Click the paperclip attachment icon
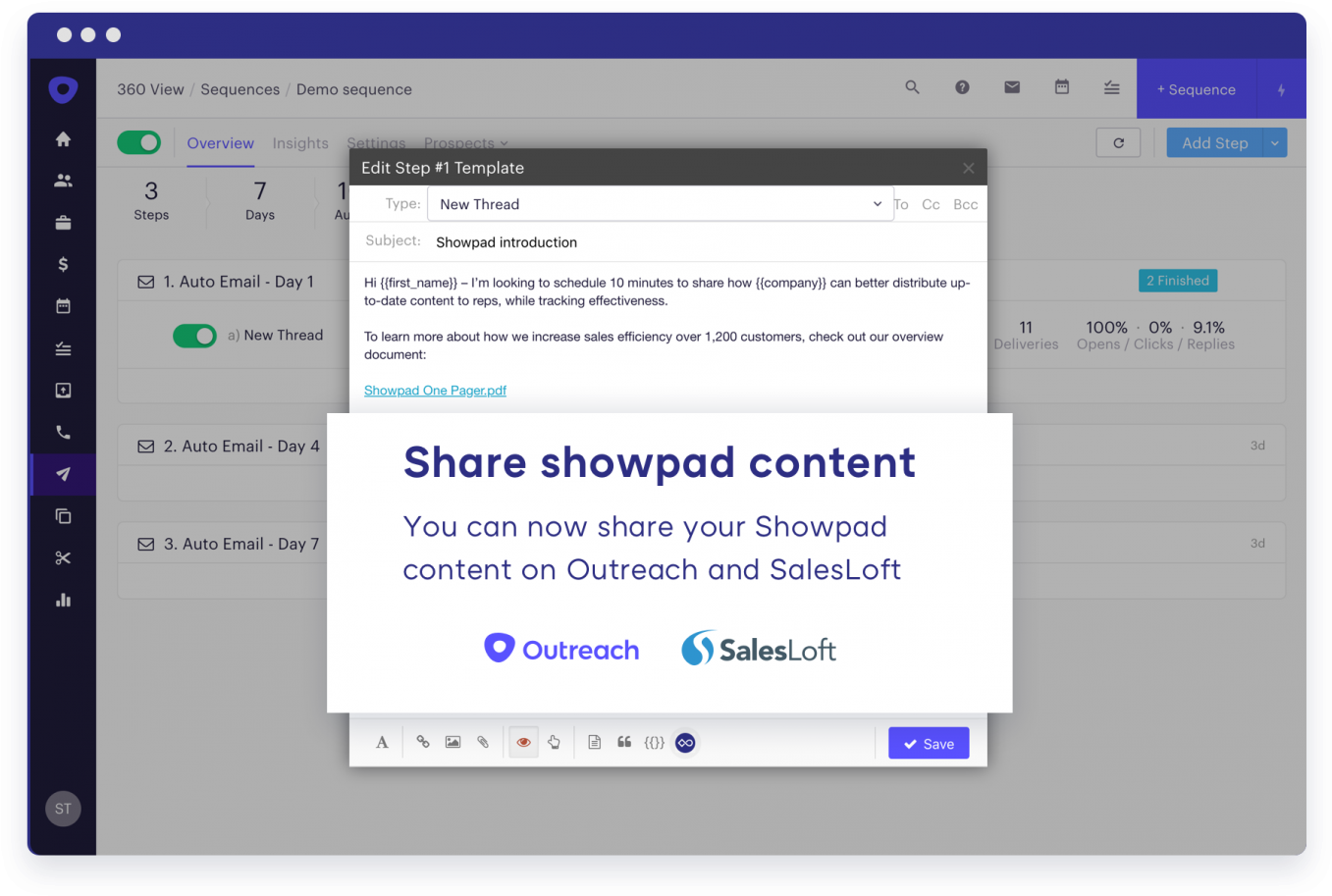 [x=483, y=742]
